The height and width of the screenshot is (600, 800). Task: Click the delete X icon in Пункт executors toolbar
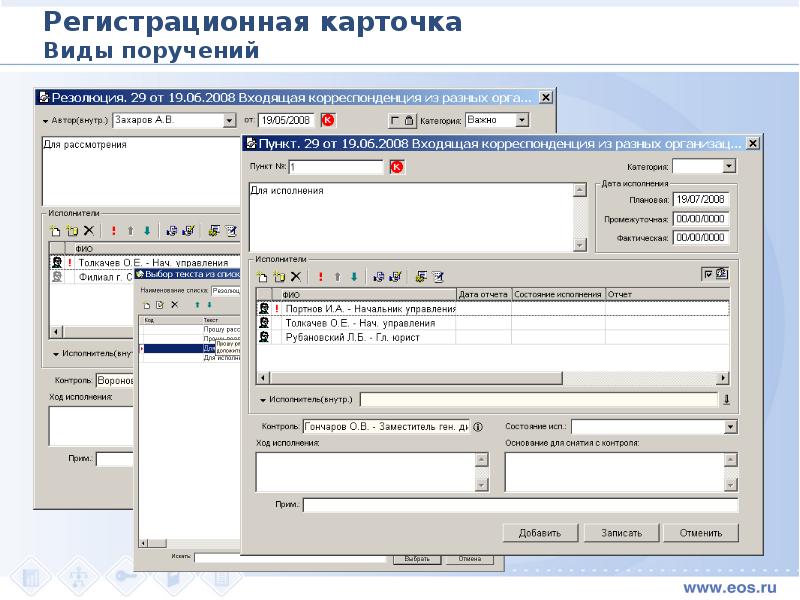coord(296,277)
